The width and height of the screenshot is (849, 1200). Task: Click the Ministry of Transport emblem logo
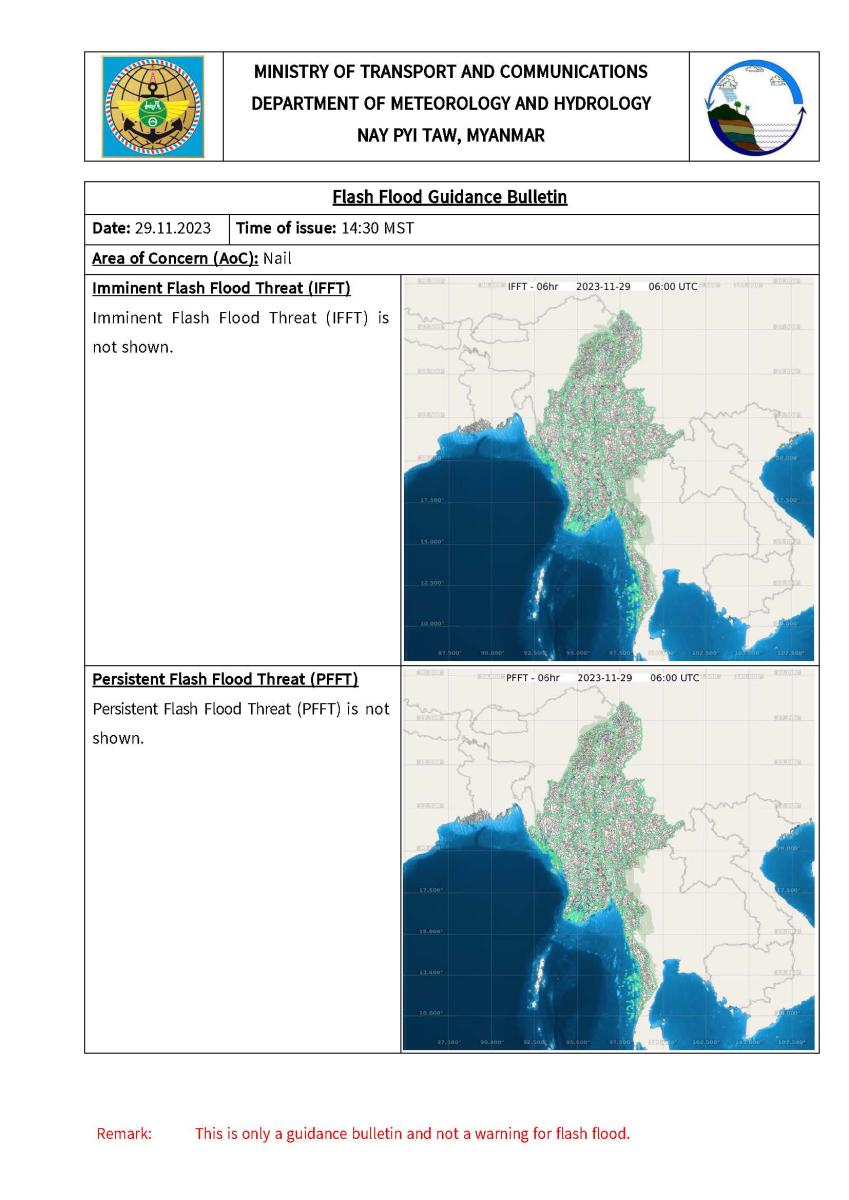(x=153, y=106)
